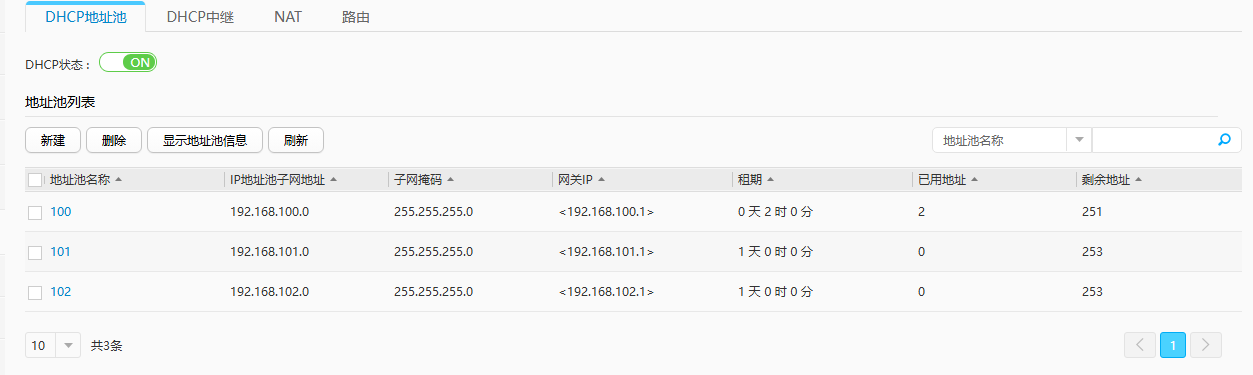This screenshot has width=1253, height=375.
Task: Toggle the DHCP状态 ON switch
Action: [x=128, y=62]
